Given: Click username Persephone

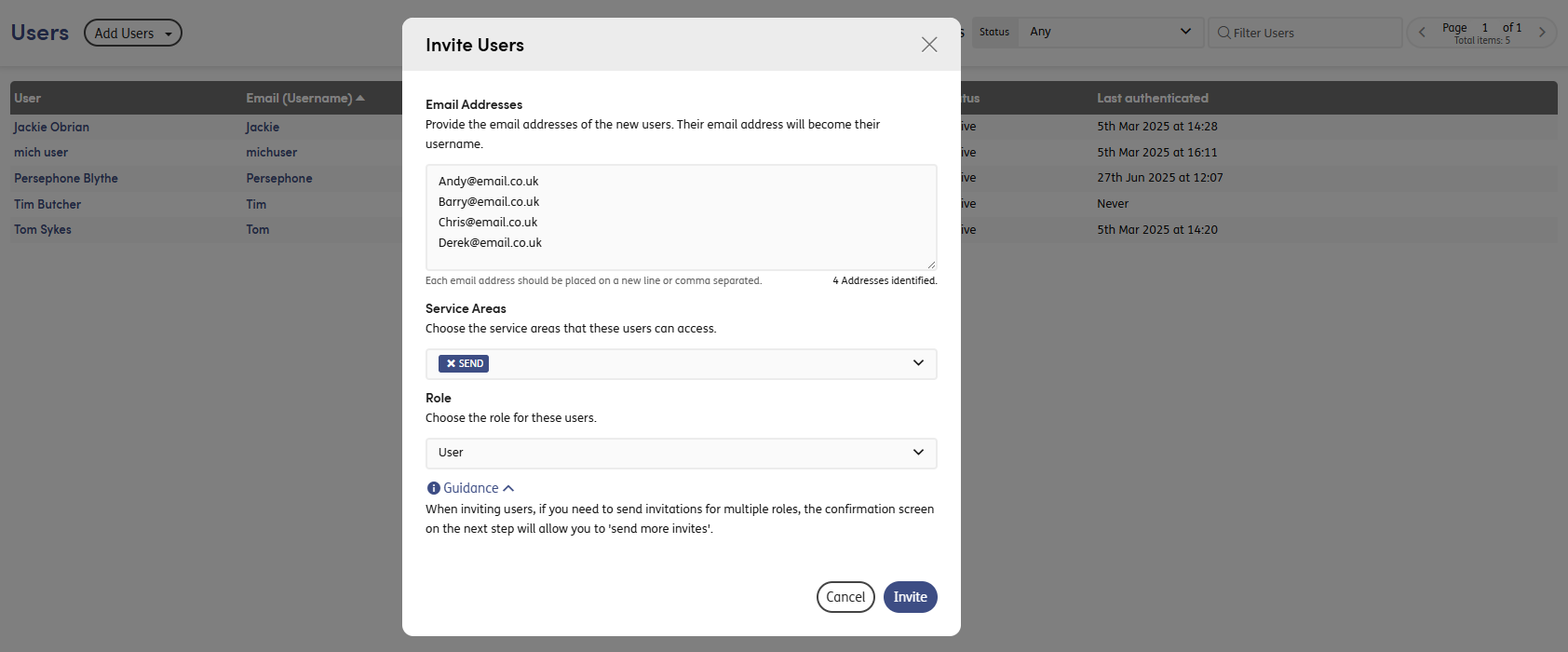Looking at the screenshot, I should (x=279, y=178).
